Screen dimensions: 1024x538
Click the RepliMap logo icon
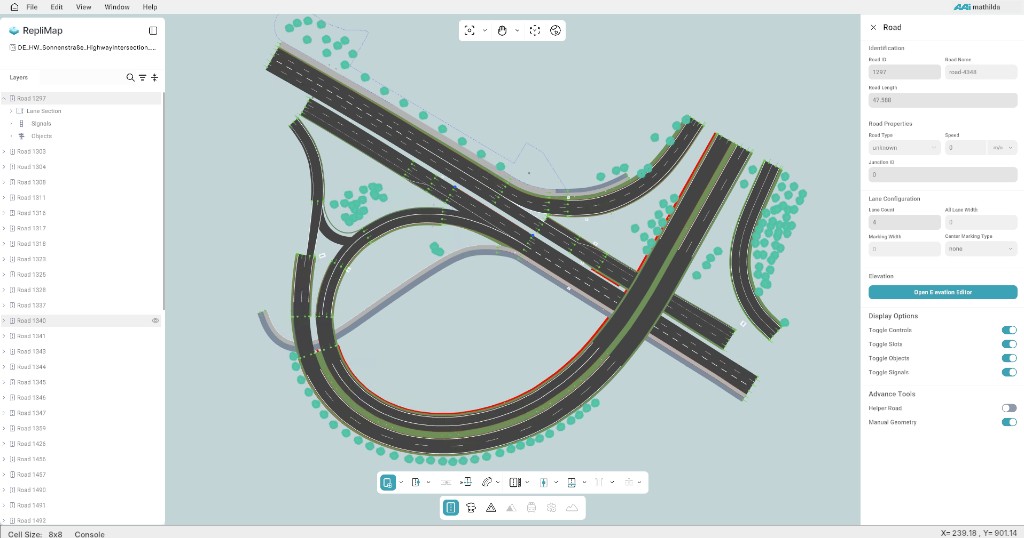coord(14,31)
